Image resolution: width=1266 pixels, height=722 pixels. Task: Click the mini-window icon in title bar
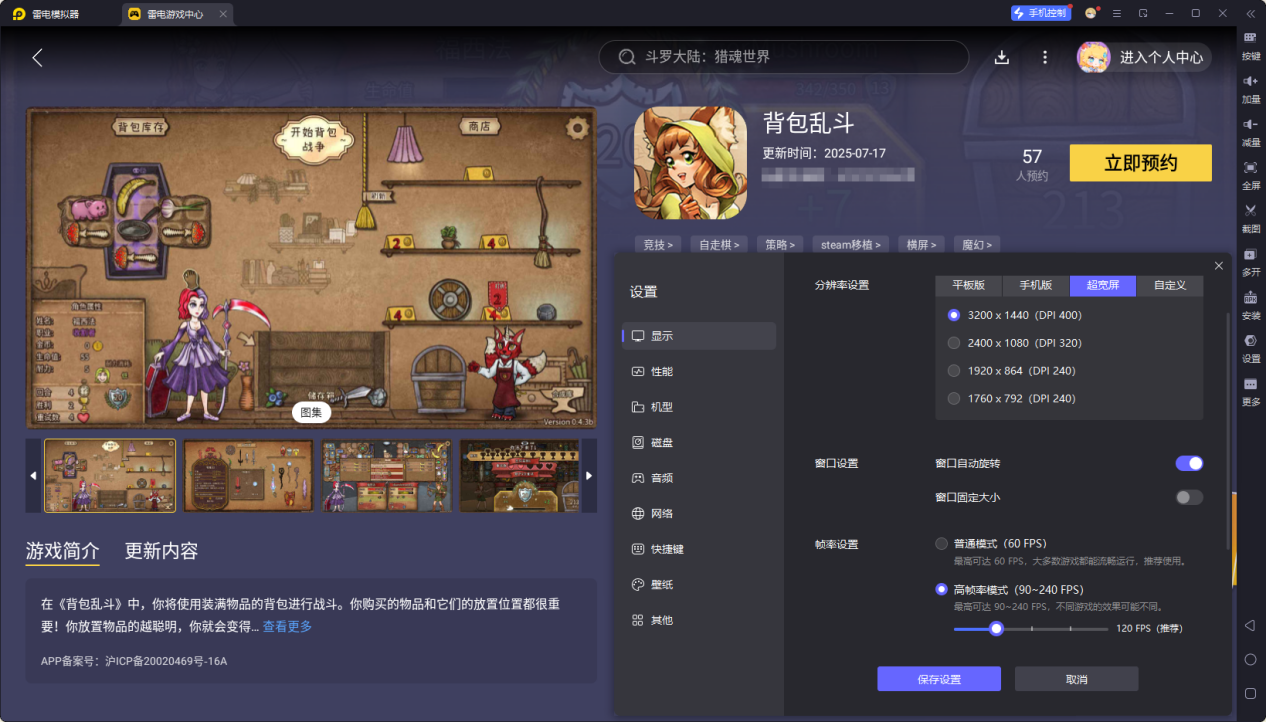point(1143,13)
